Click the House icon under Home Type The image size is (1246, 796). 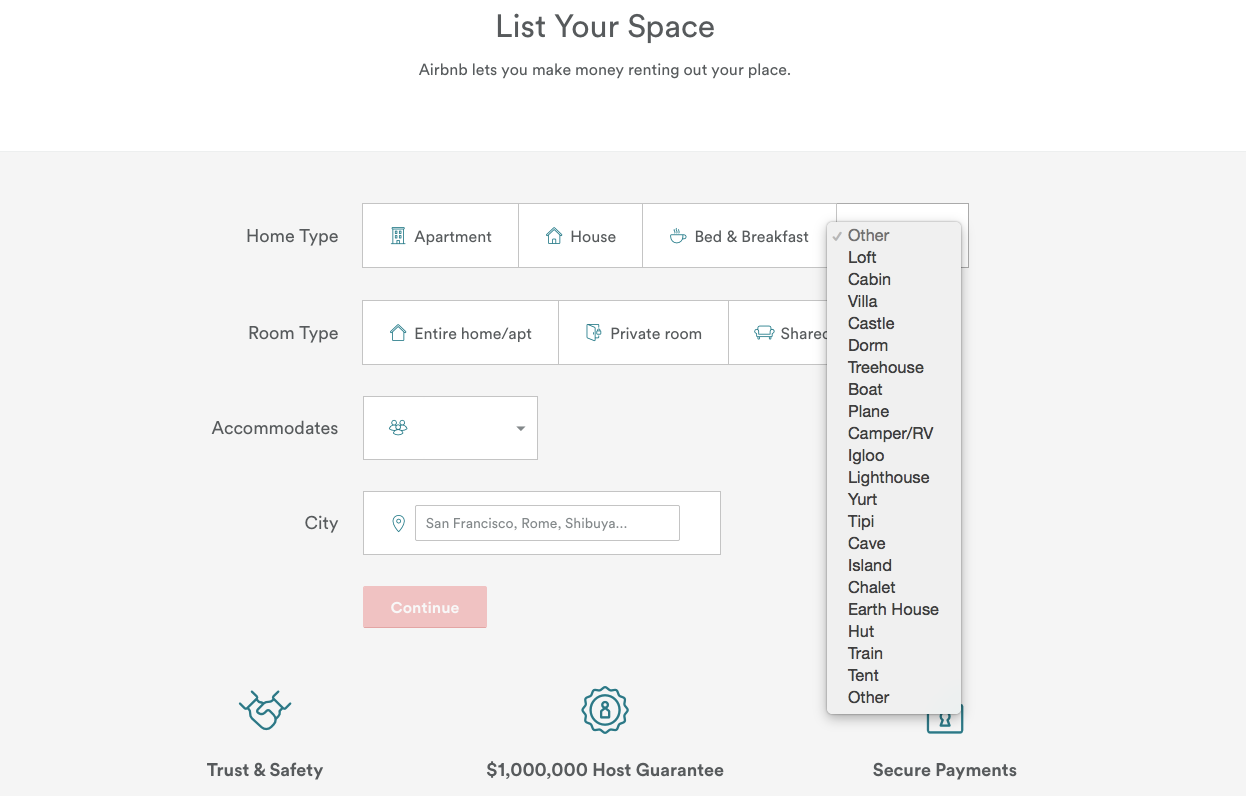point(554,236)
